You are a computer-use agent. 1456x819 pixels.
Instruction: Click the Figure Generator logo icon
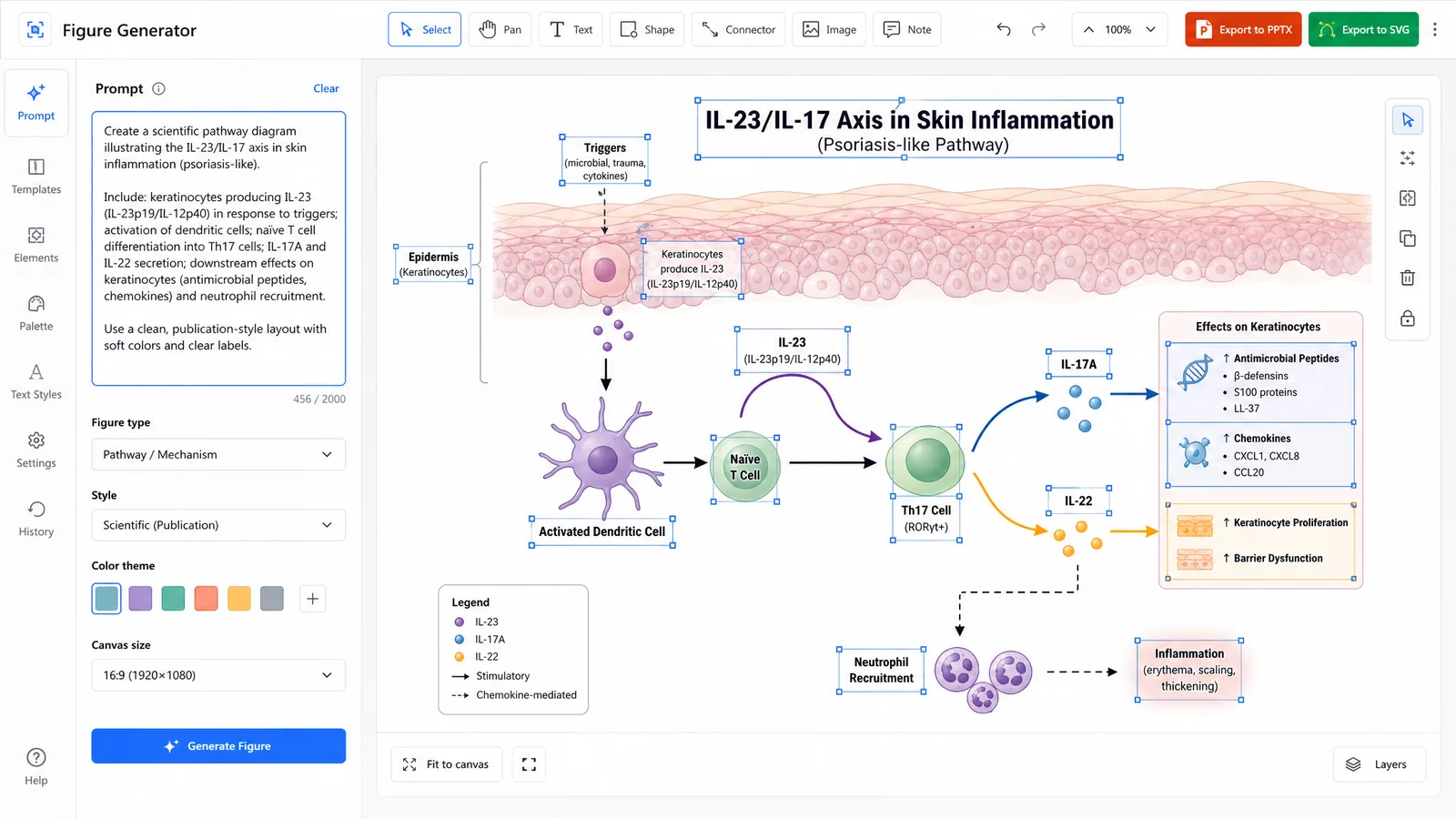[x=35, y=30]
